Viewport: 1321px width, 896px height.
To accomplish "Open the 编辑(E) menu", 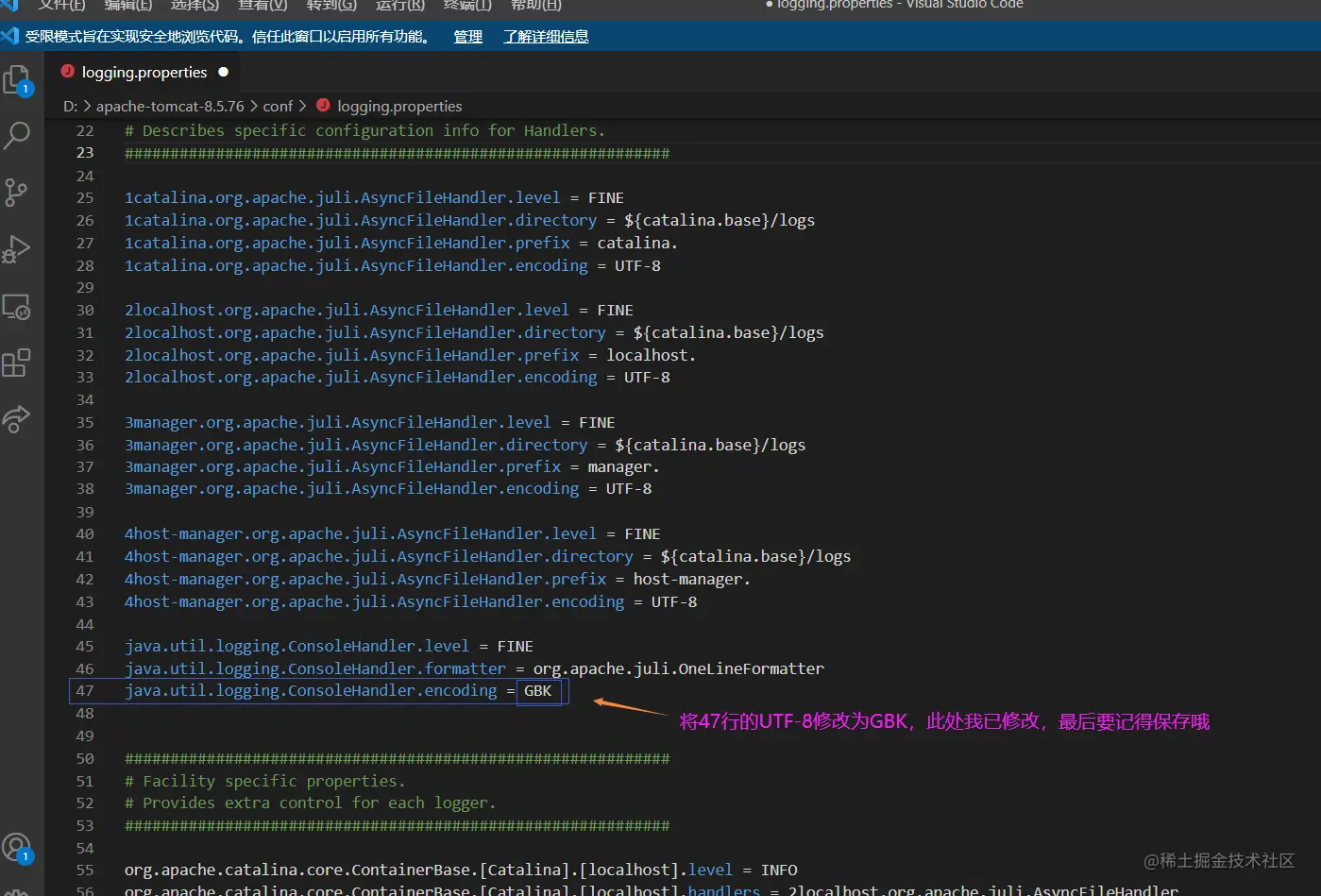I will (x=127, y=5).
